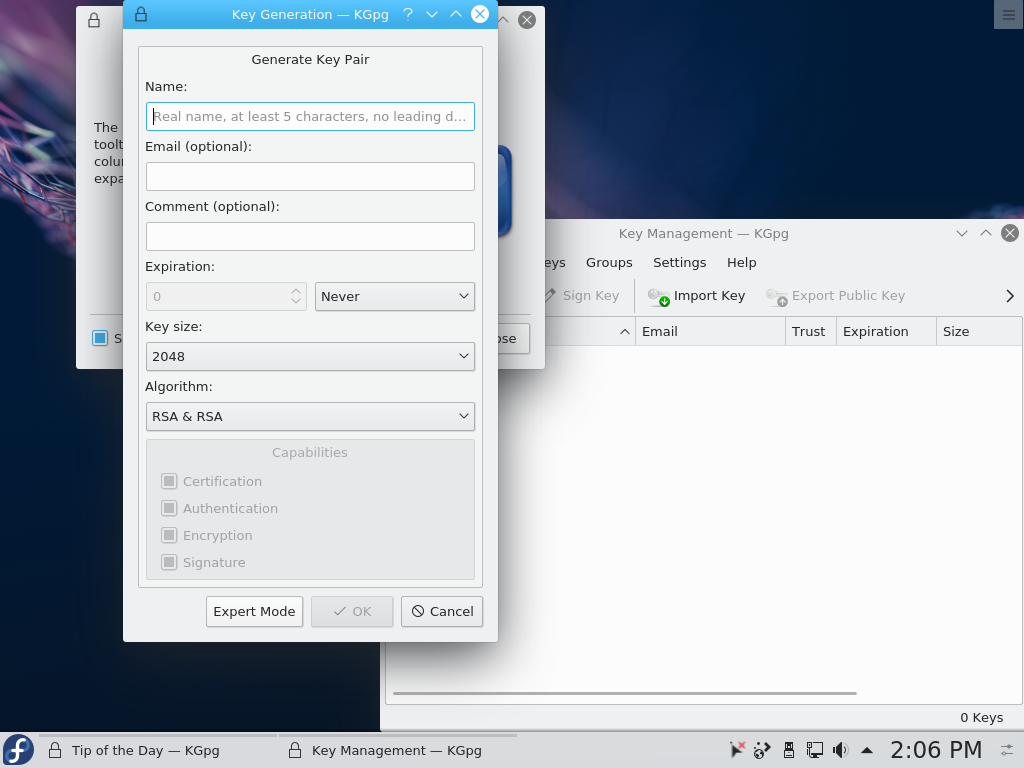Viewport: 1024px width, 768px height.
Task: Click the Export Public Key toolbar icon
Action: point(776,296)
